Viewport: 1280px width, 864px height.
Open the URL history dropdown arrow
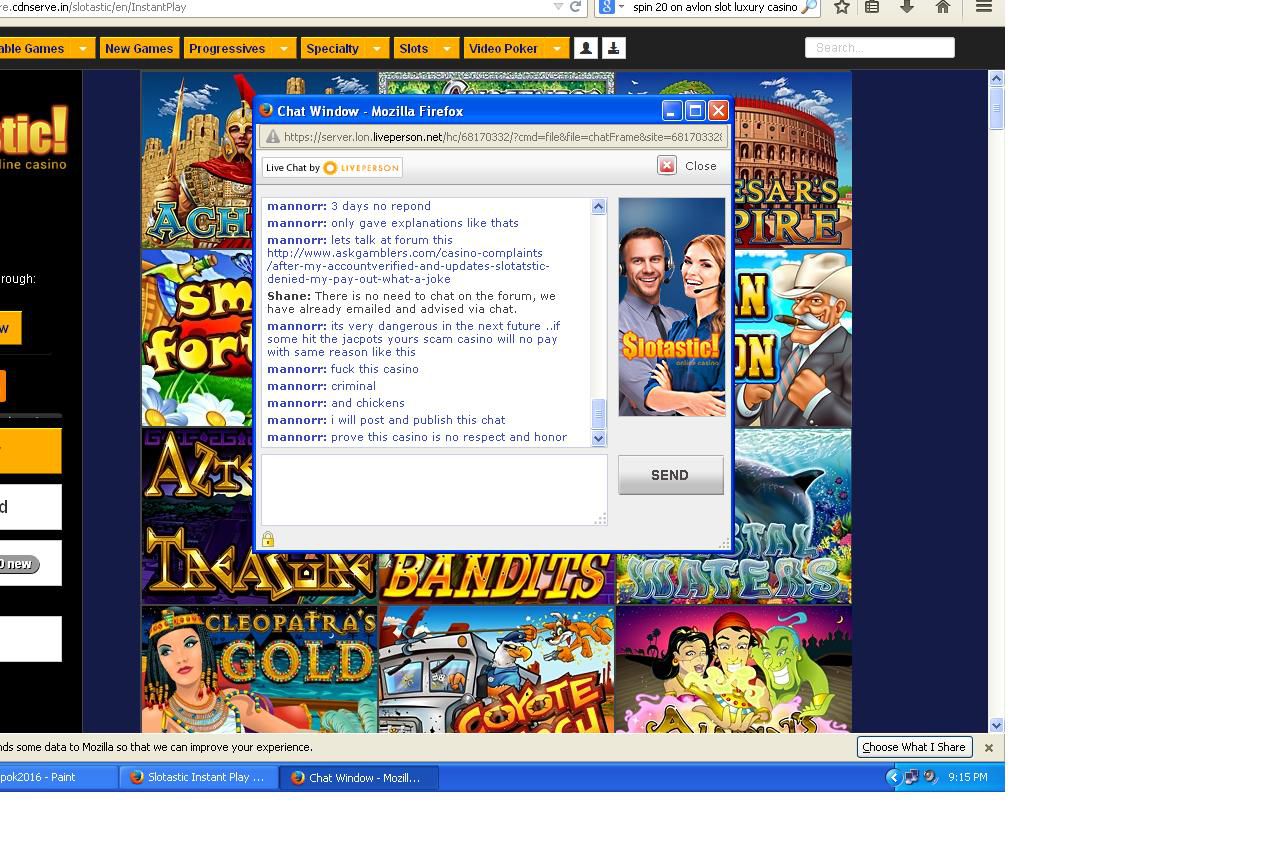(558, 7)
